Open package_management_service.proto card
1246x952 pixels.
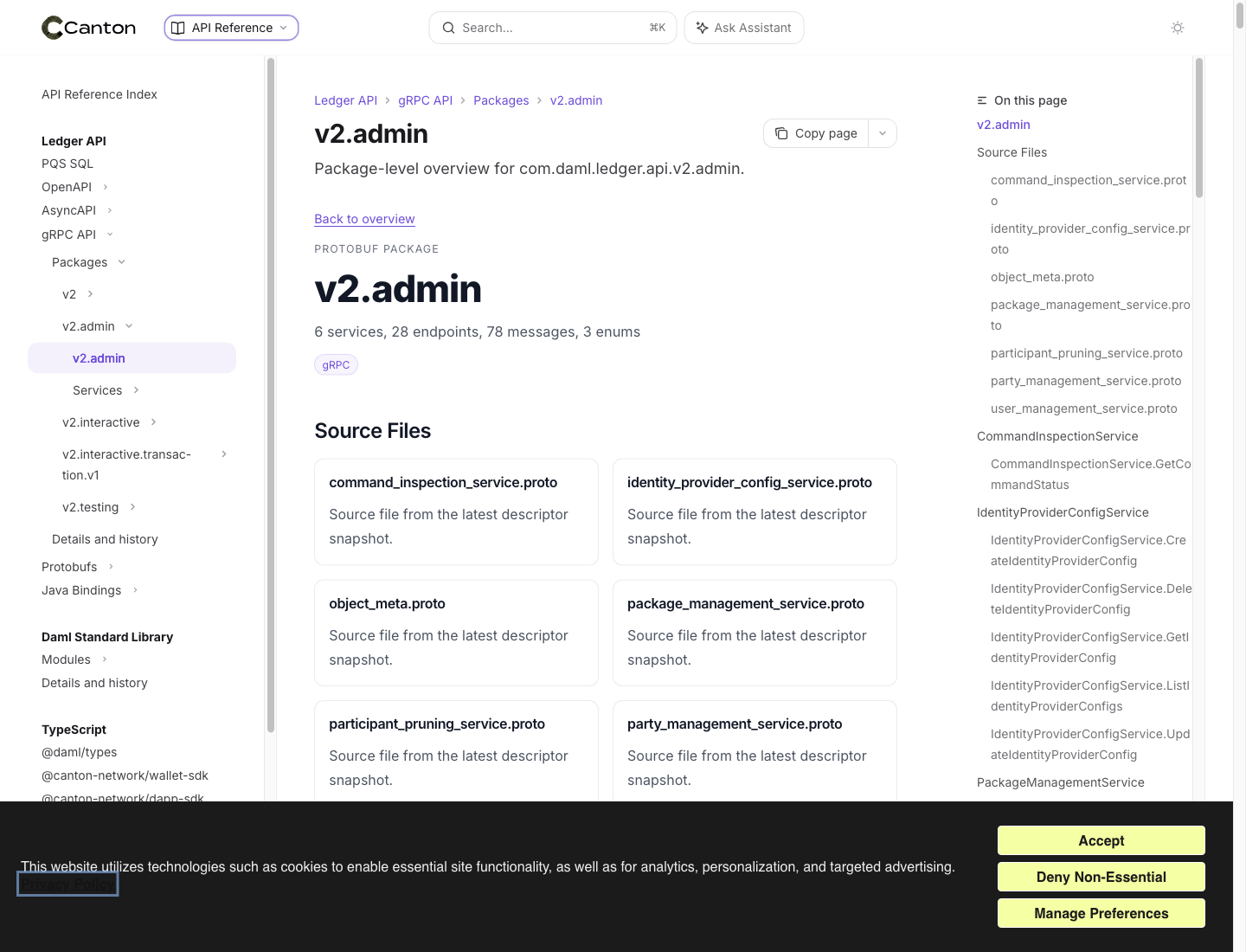tap(755, 633)
